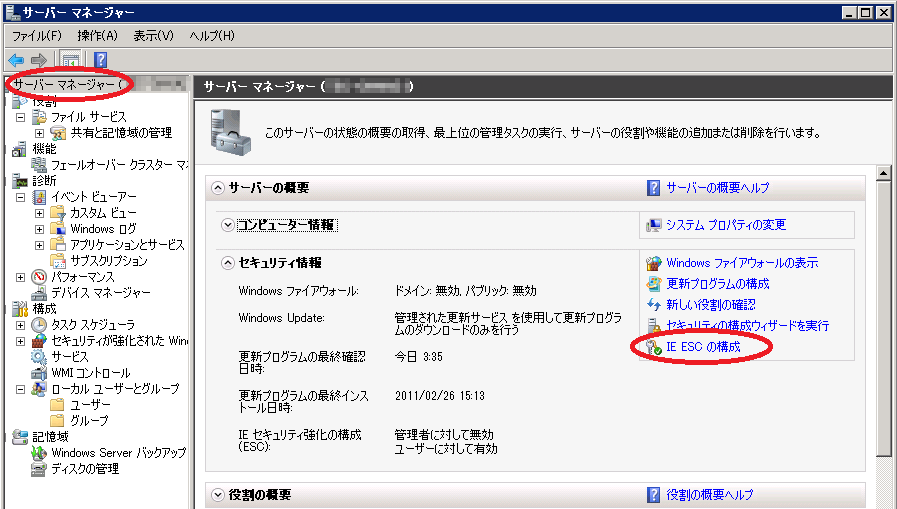Select the ユーザー folder in tree

[90, 405]
